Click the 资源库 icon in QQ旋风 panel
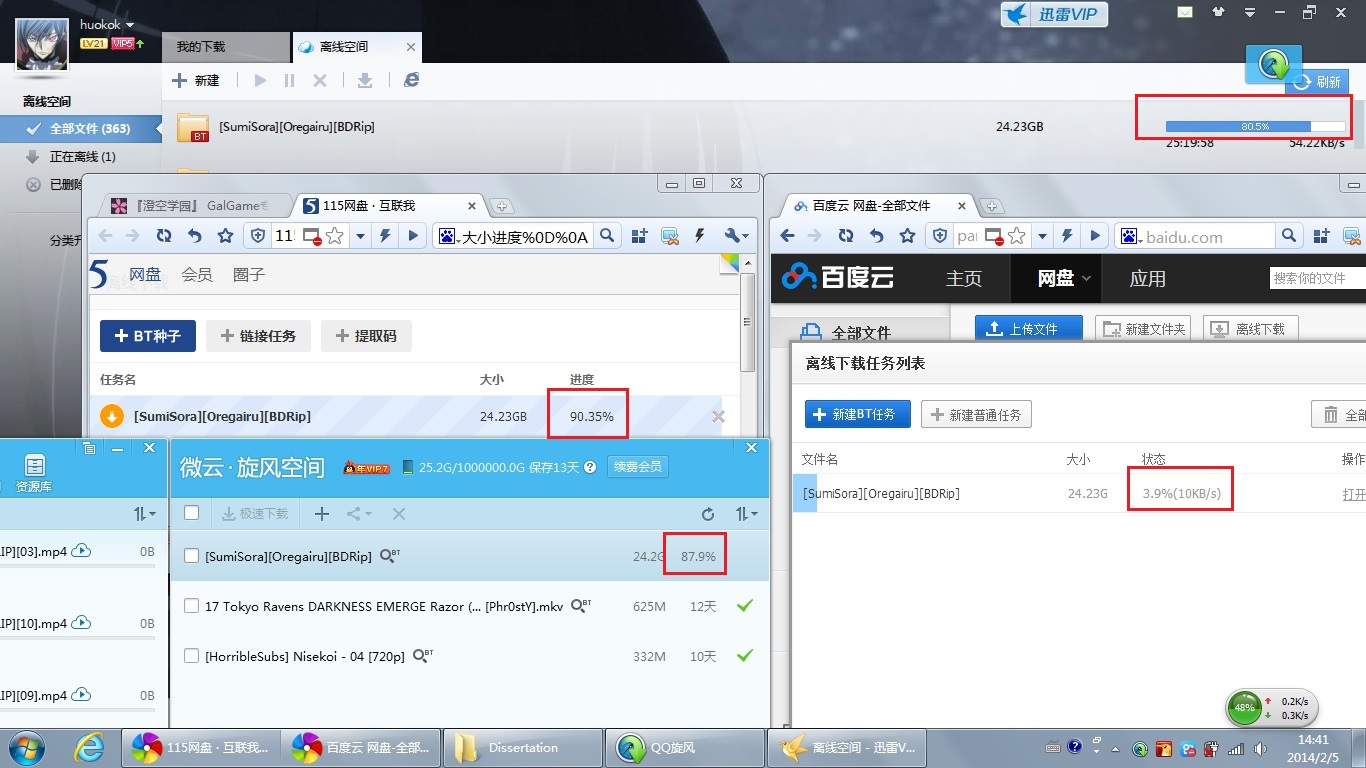The image size is (1366, 768). coord(34,474)
